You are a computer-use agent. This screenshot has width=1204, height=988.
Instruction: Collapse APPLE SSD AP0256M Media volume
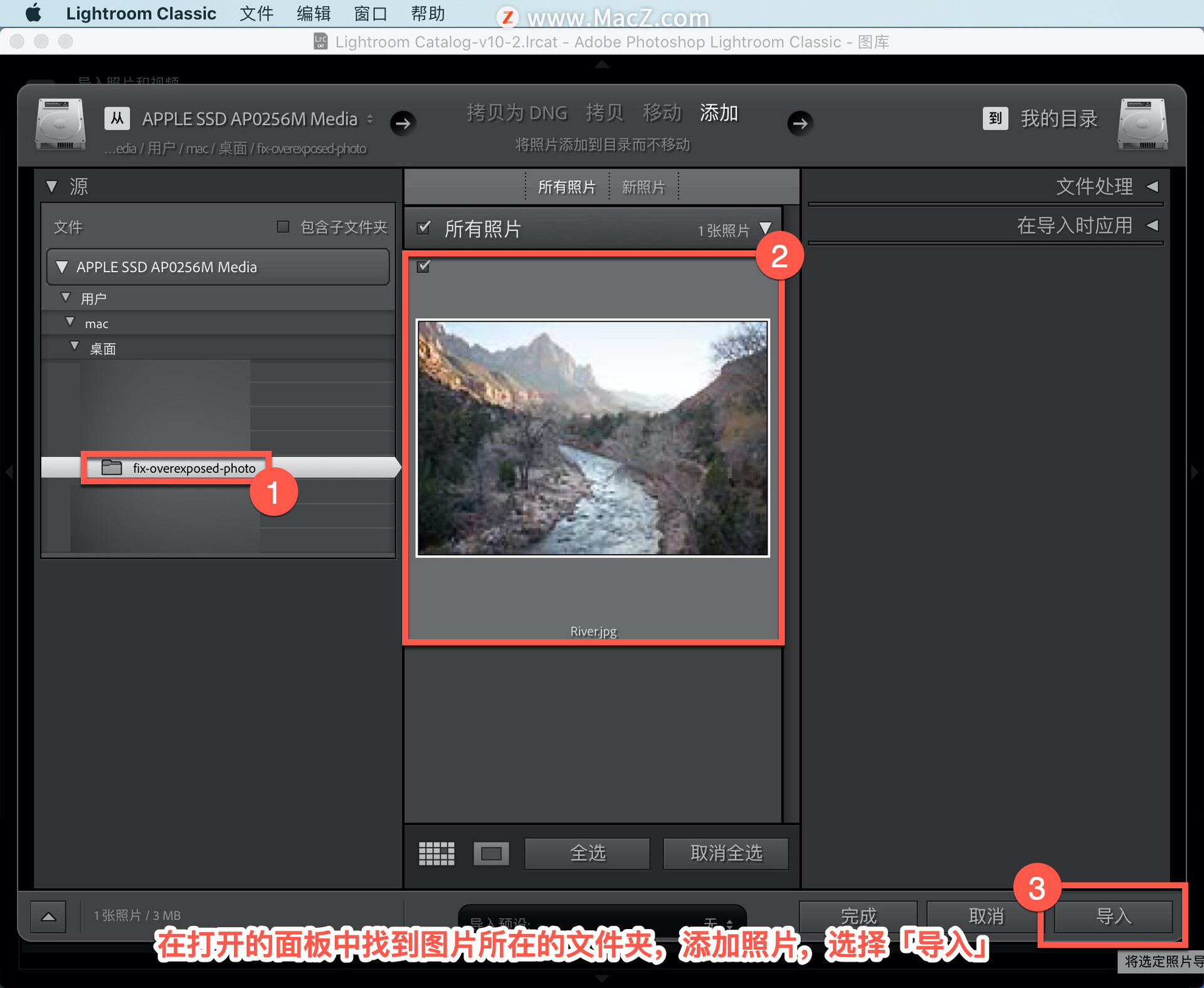(62, 267)
